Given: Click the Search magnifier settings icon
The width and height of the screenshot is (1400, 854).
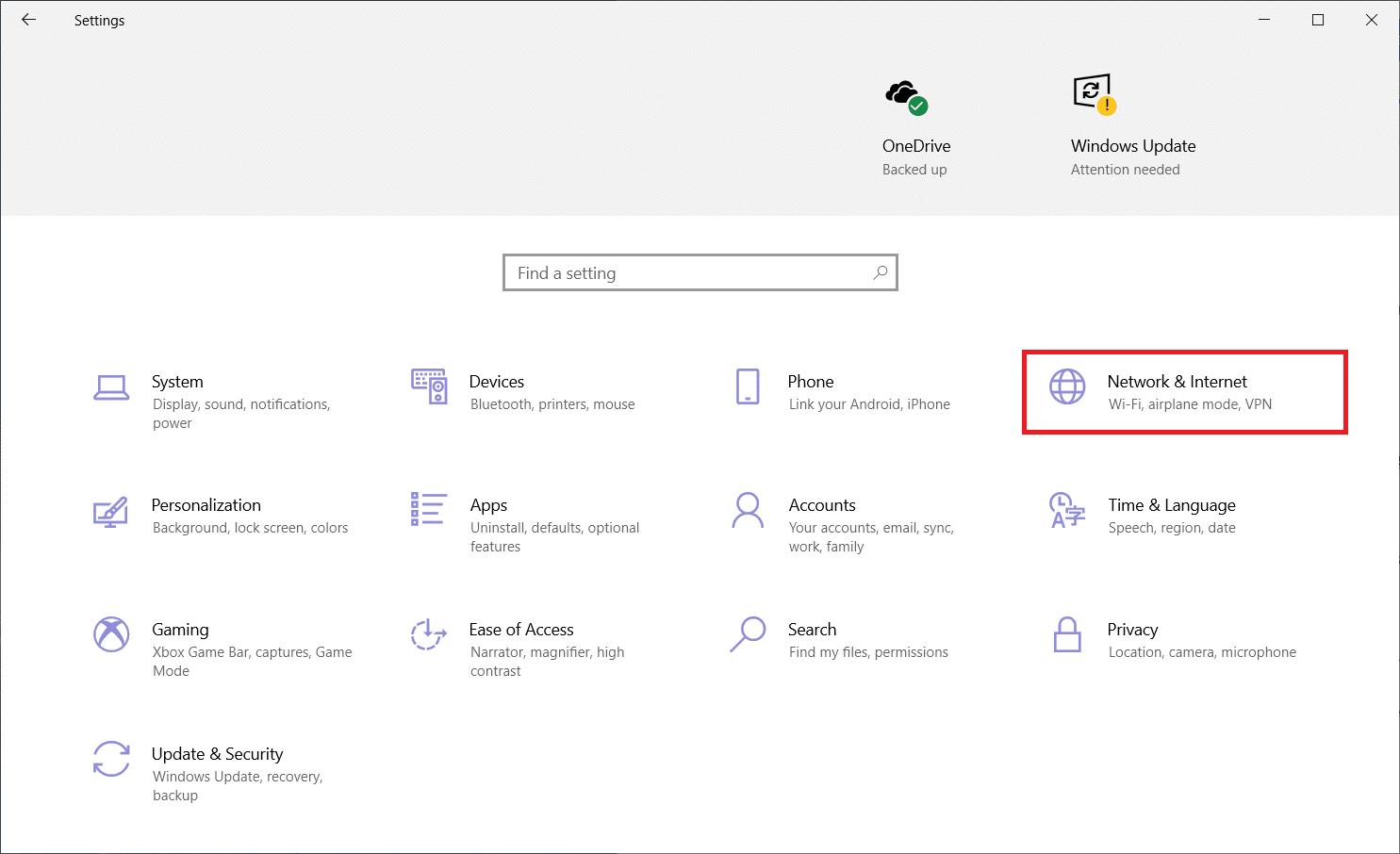Looking at the screenshot, I should click(x=748, y=635).
